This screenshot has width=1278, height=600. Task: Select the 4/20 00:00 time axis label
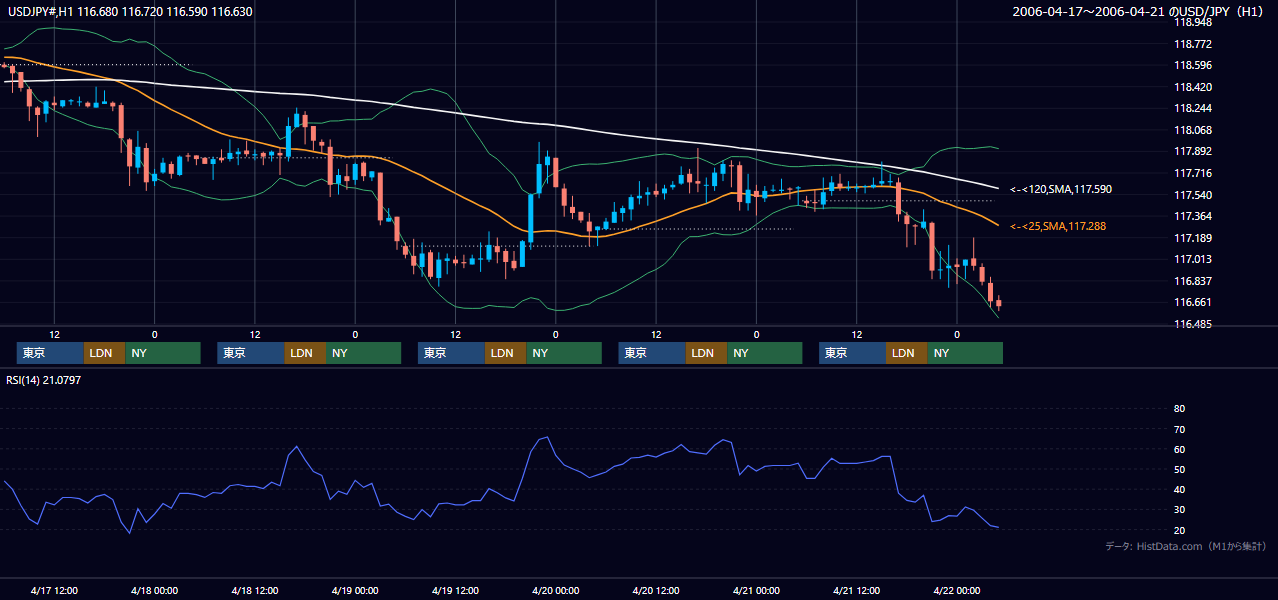tap(556, 590)
